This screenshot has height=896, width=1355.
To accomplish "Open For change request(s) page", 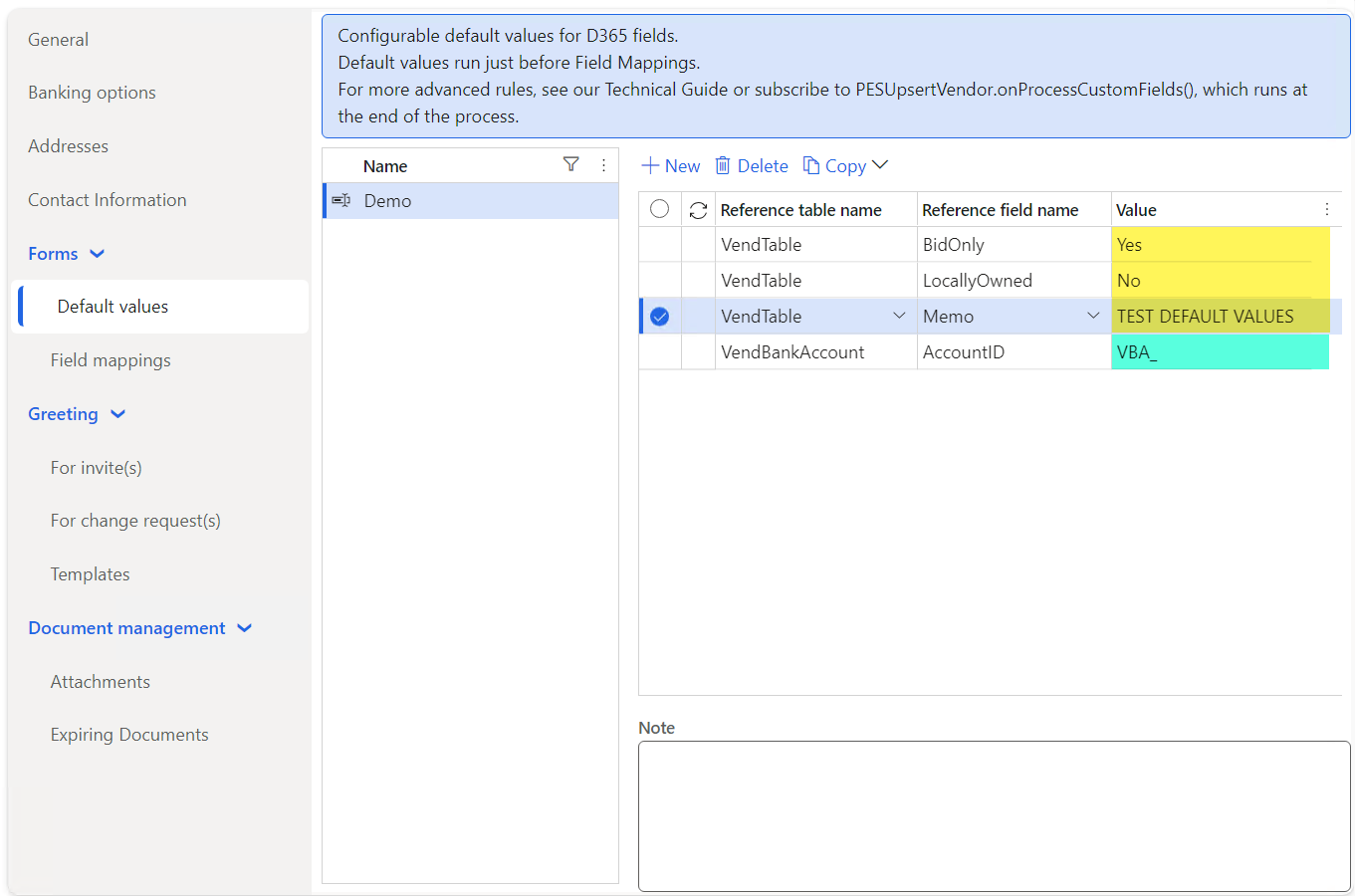I will tap(135, 521).
